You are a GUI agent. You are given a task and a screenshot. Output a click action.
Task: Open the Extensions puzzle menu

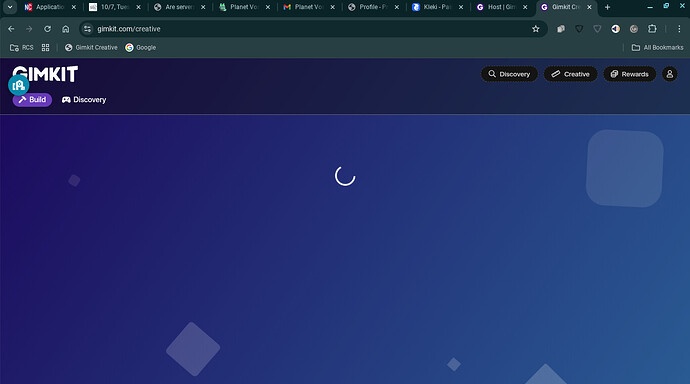[652, 29]
